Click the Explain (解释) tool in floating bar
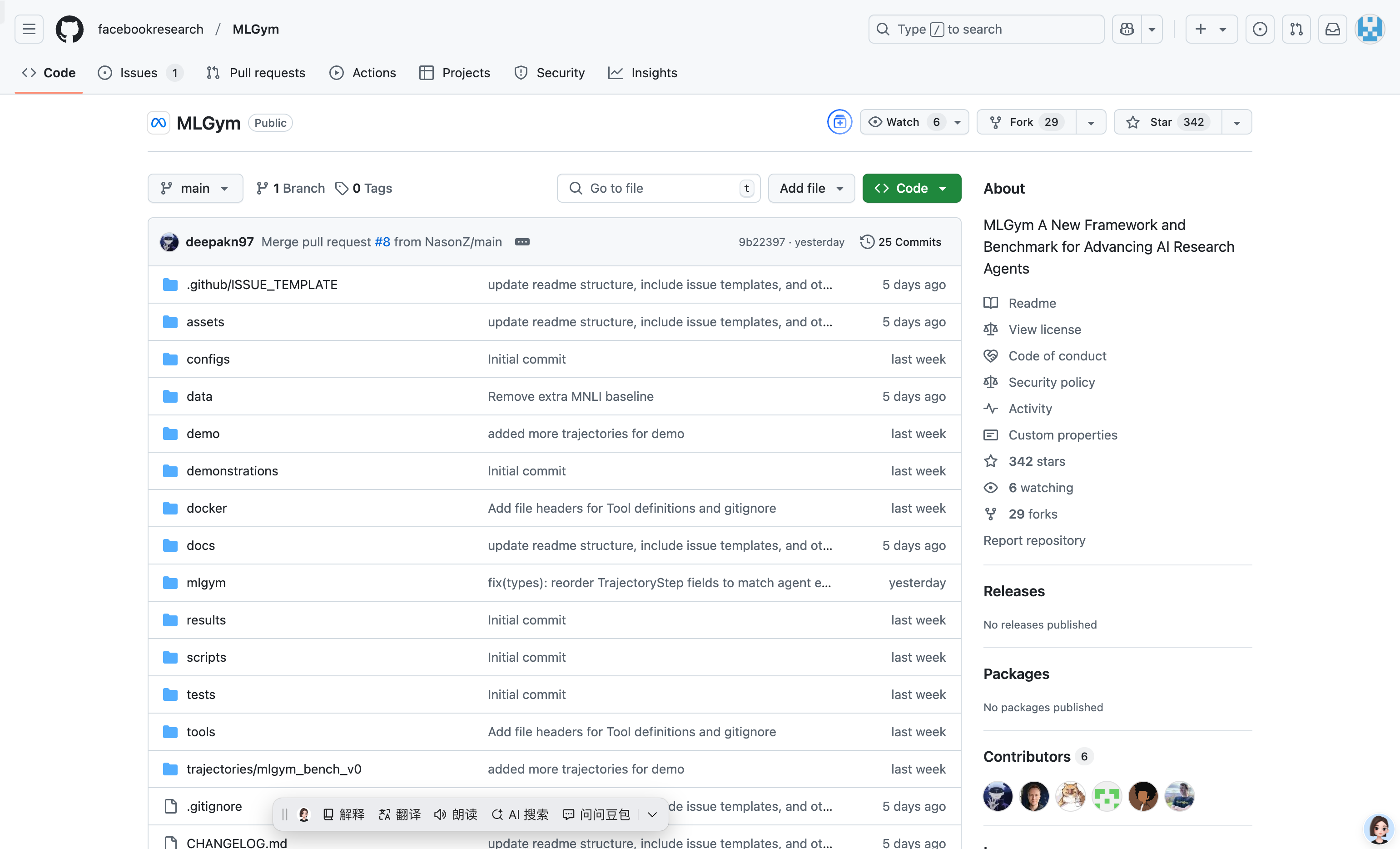Viewport: 1400px width, 849px height. point(344,815)
